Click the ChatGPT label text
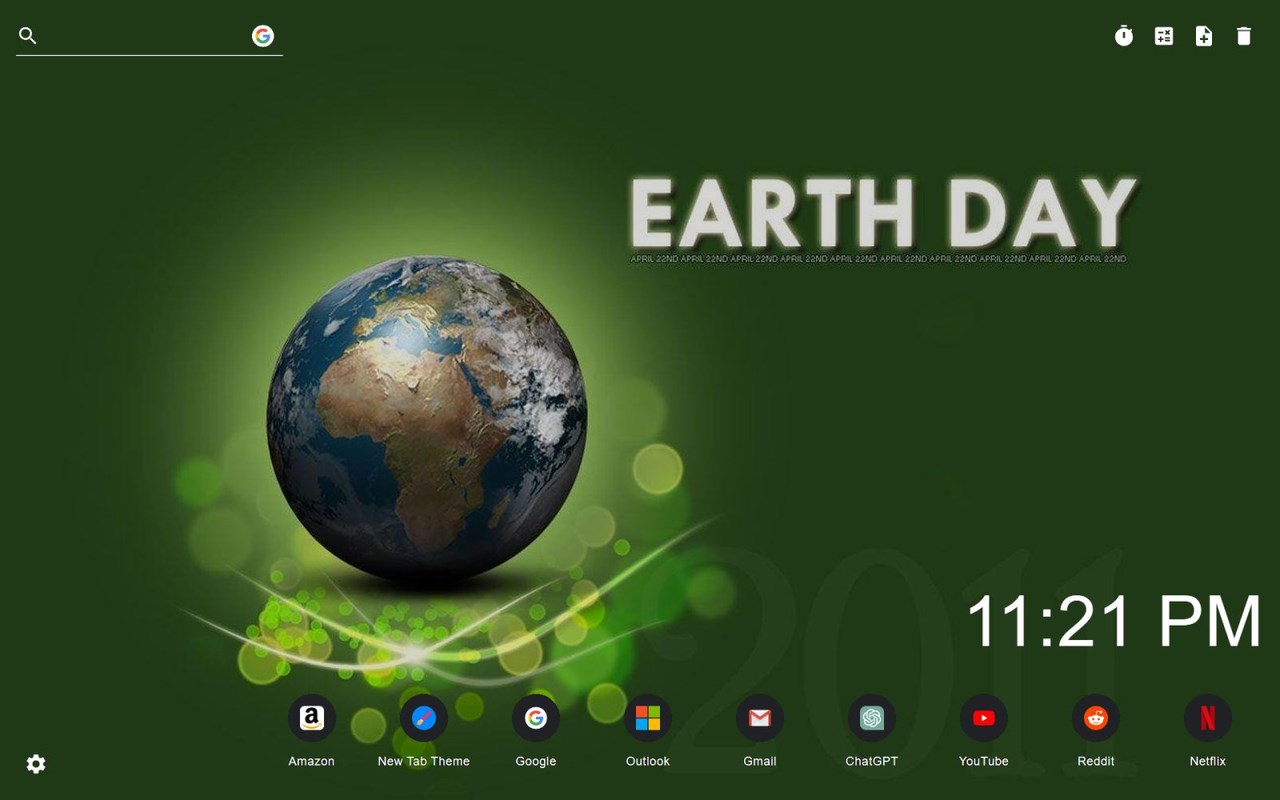This screenshot has height=800, width=1280. point(872,761)
